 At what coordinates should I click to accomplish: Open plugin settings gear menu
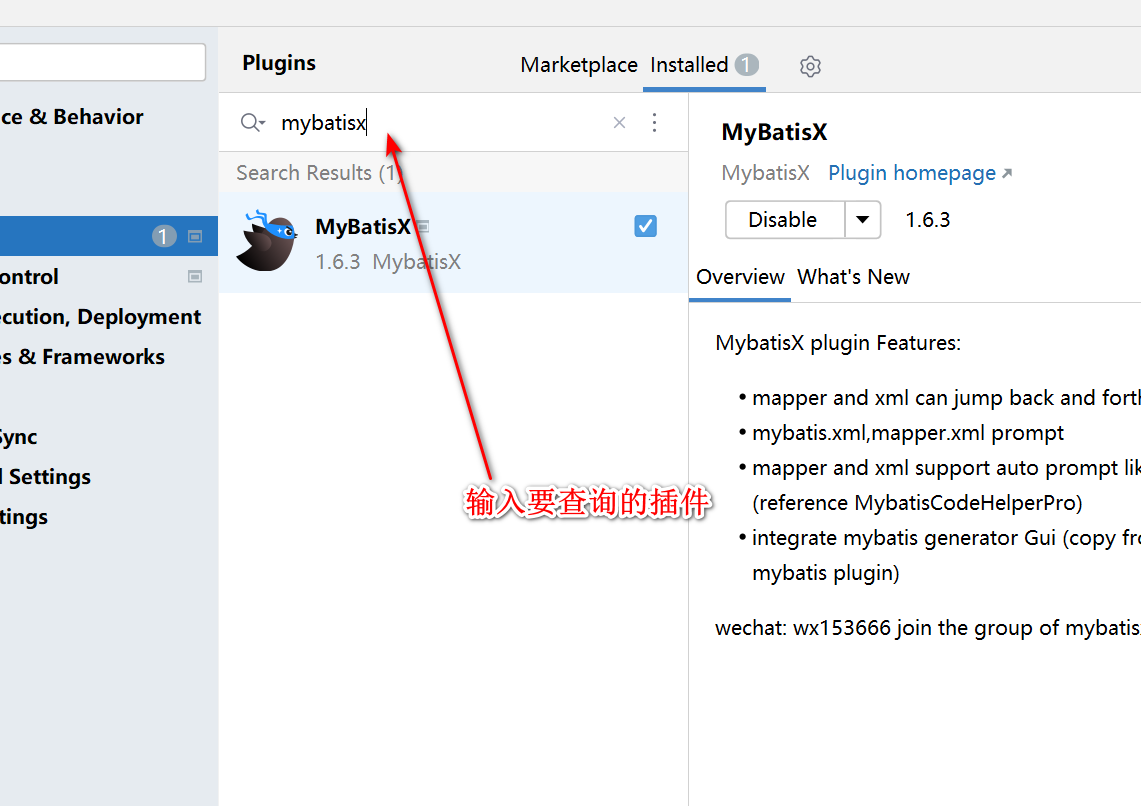(810, 66)
